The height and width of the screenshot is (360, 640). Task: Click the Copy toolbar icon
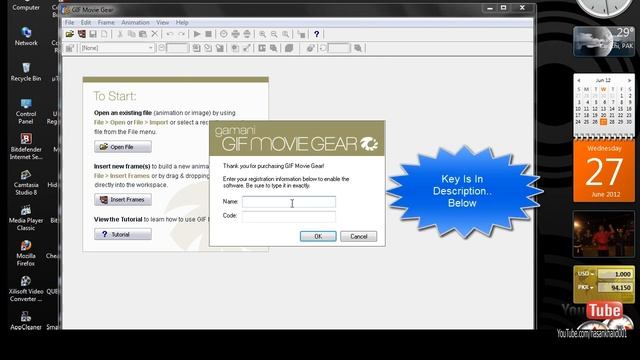(x=131, y=34)
